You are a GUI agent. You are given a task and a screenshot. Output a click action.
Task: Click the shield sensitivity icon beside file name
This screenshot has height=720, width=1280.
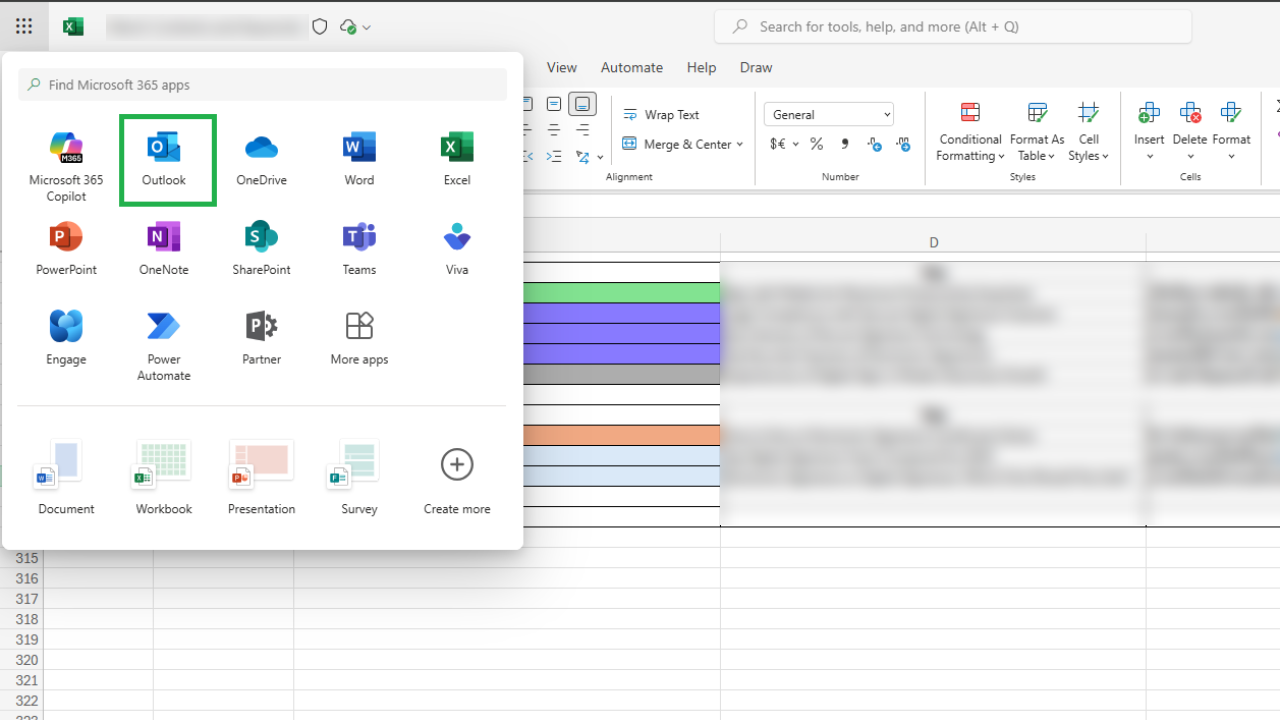pyautogui.click(x=320, y=27)
